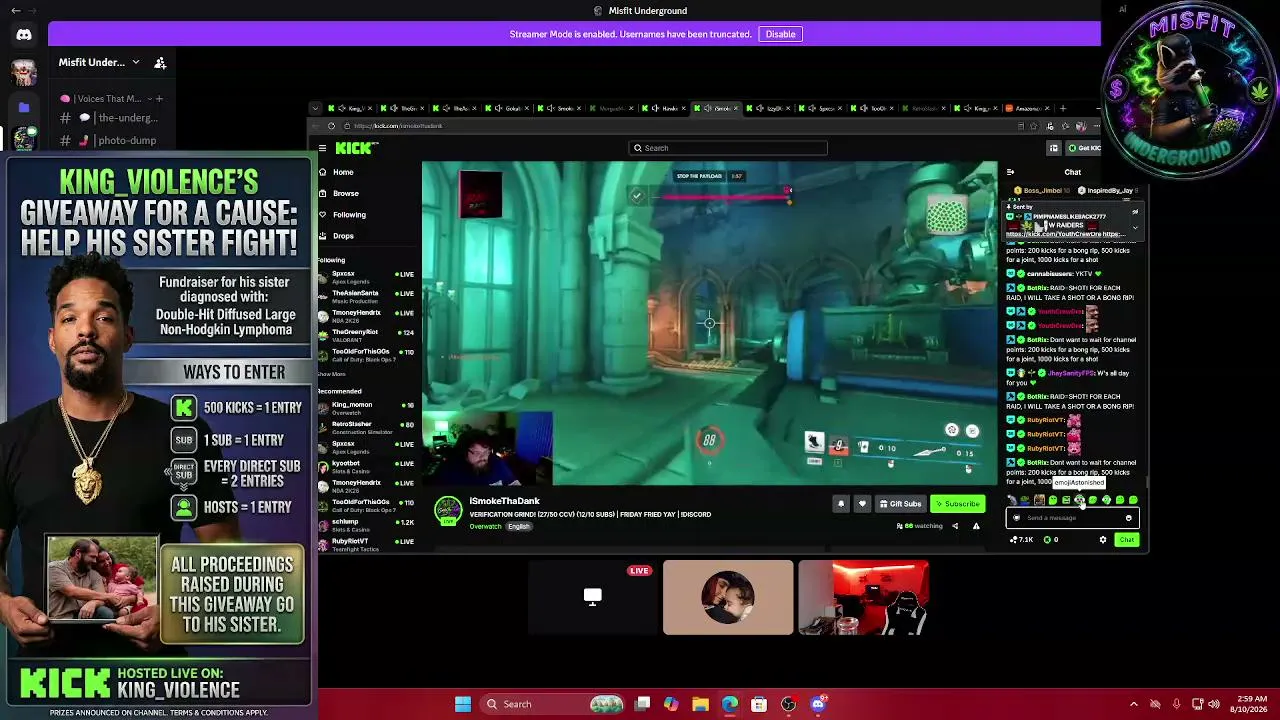Toggle the notification bell for iSmokeThaDank

(841, 504)
